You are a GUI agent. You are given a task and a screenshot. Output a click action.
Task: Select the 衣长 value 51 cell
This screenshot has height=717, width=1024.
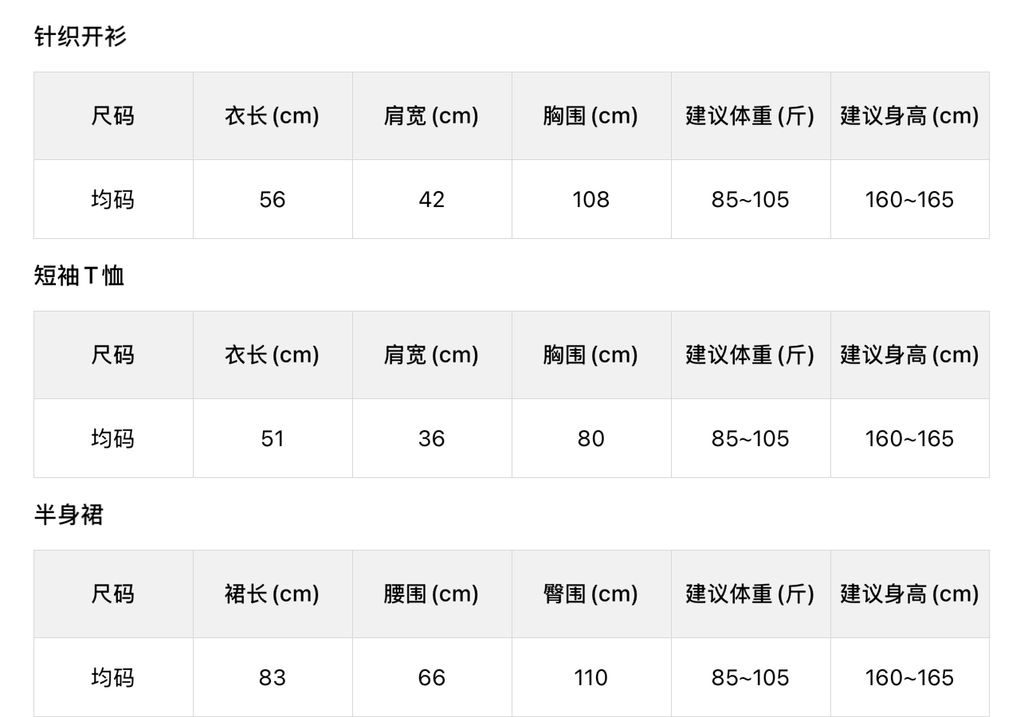pos(272,438)
